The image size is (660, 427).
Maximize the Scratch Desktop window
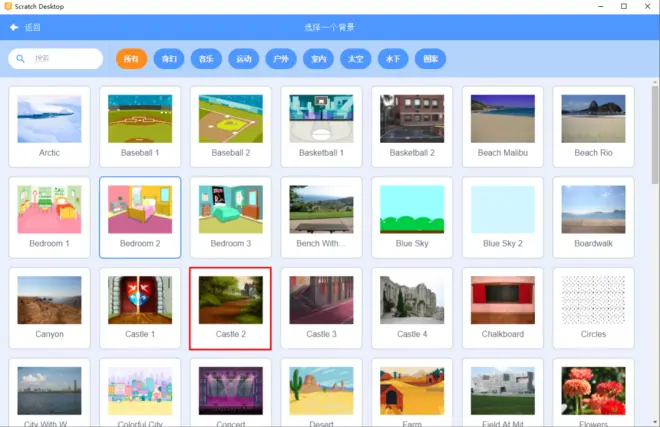click(x=624, y=6)
